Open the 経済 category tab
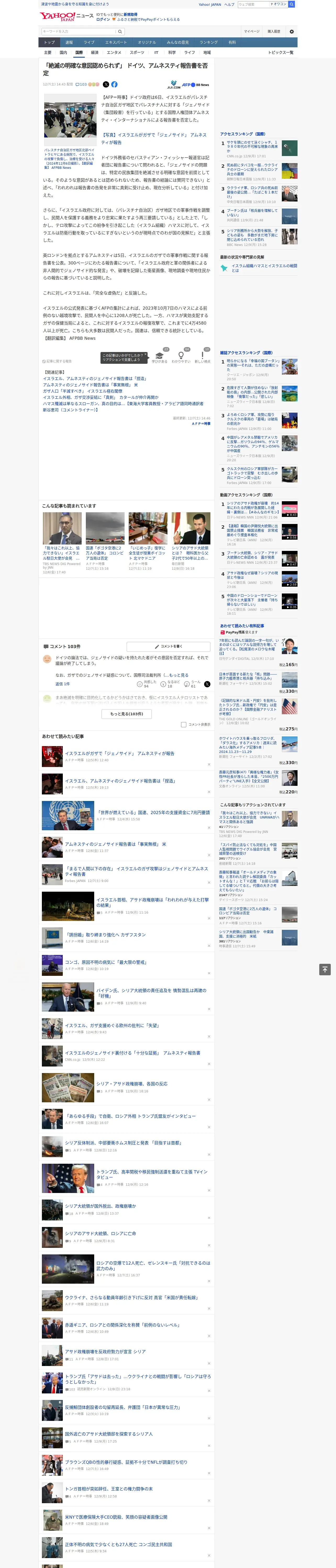Screen dimensions: 336x1568 [94, 52]
